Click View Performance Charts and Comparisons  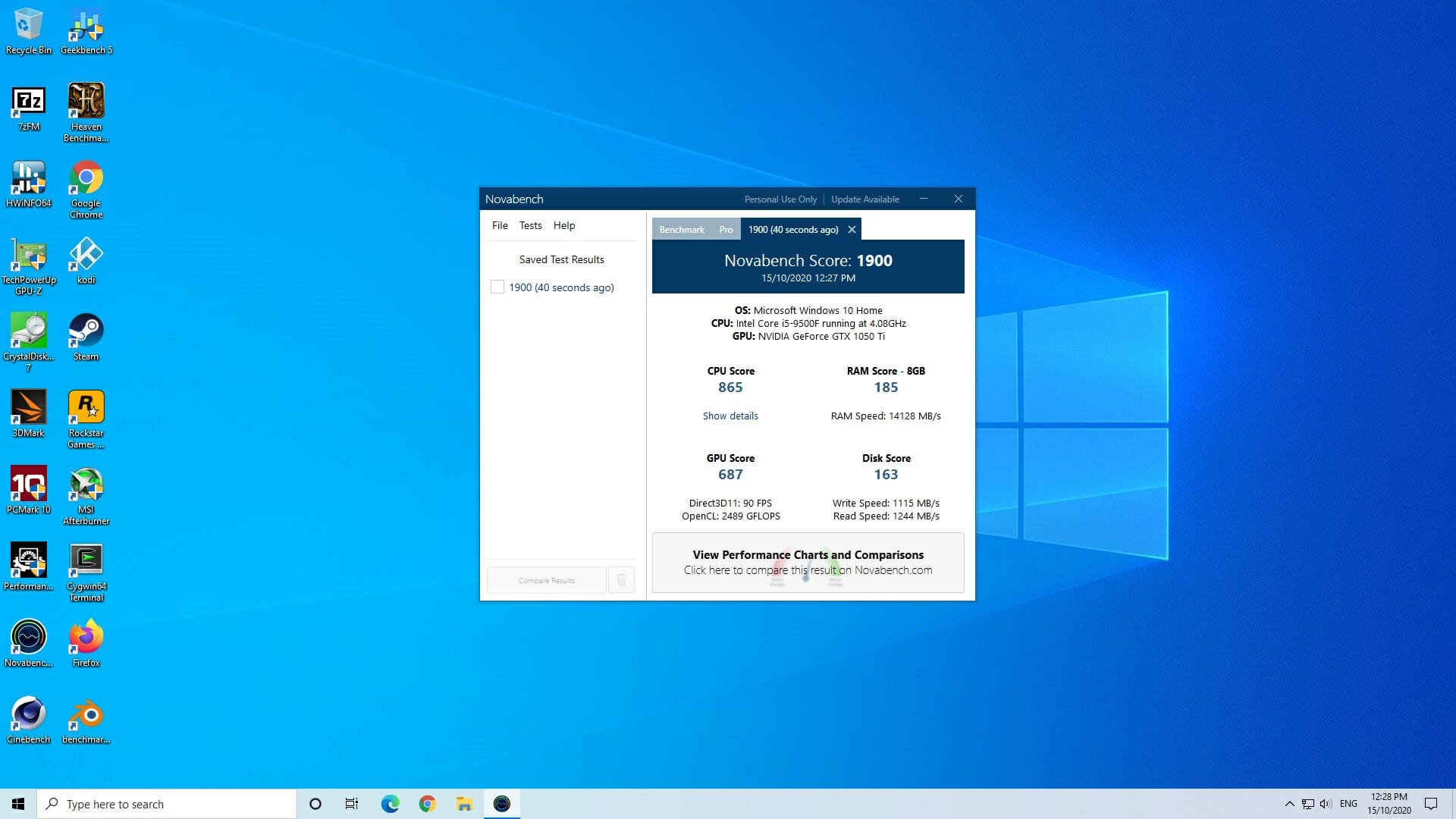808,562
